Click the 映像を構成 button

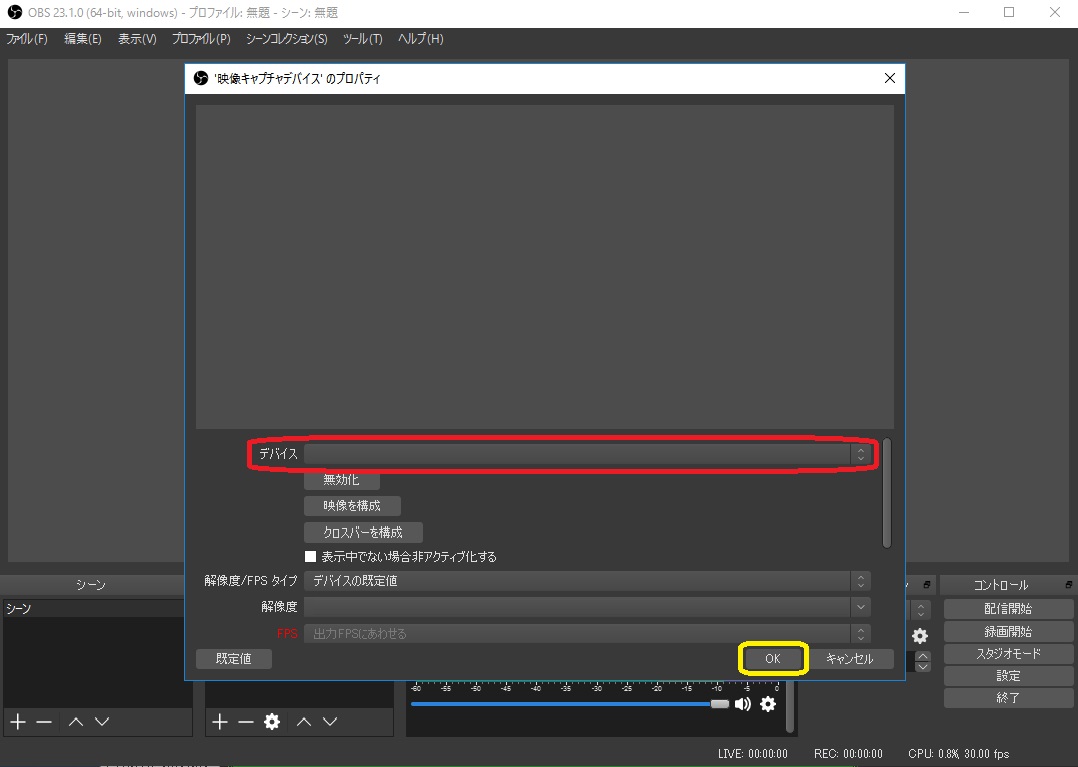[352, 506]
